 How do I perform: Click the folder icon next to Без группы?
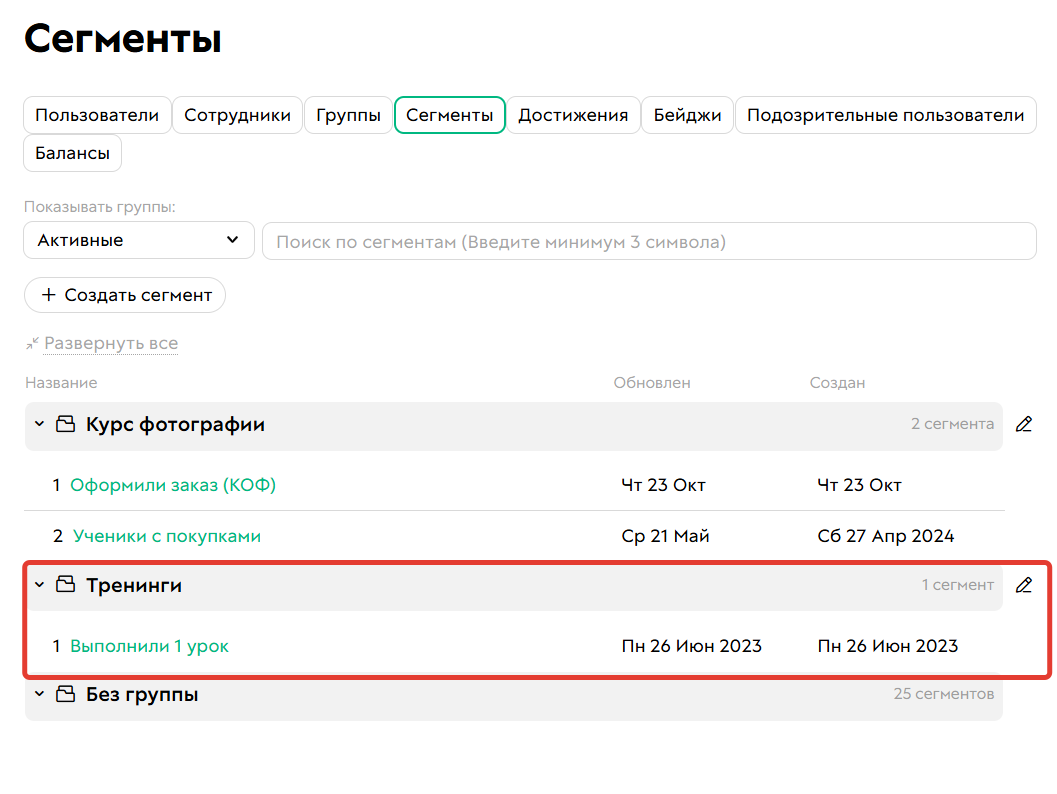point(65,694)
